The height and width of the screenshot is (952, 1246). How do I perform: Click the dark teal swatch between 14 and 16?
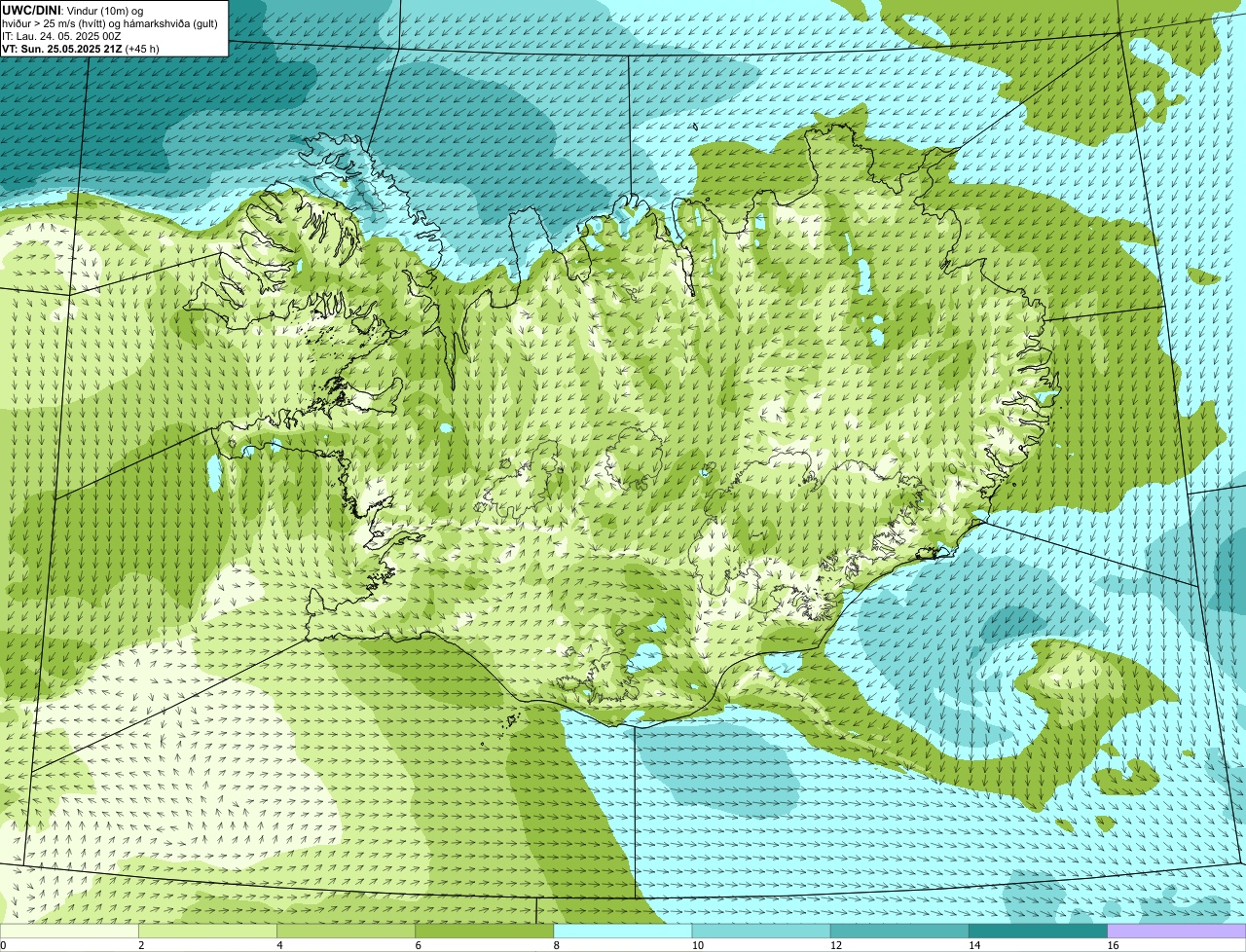1039,932
